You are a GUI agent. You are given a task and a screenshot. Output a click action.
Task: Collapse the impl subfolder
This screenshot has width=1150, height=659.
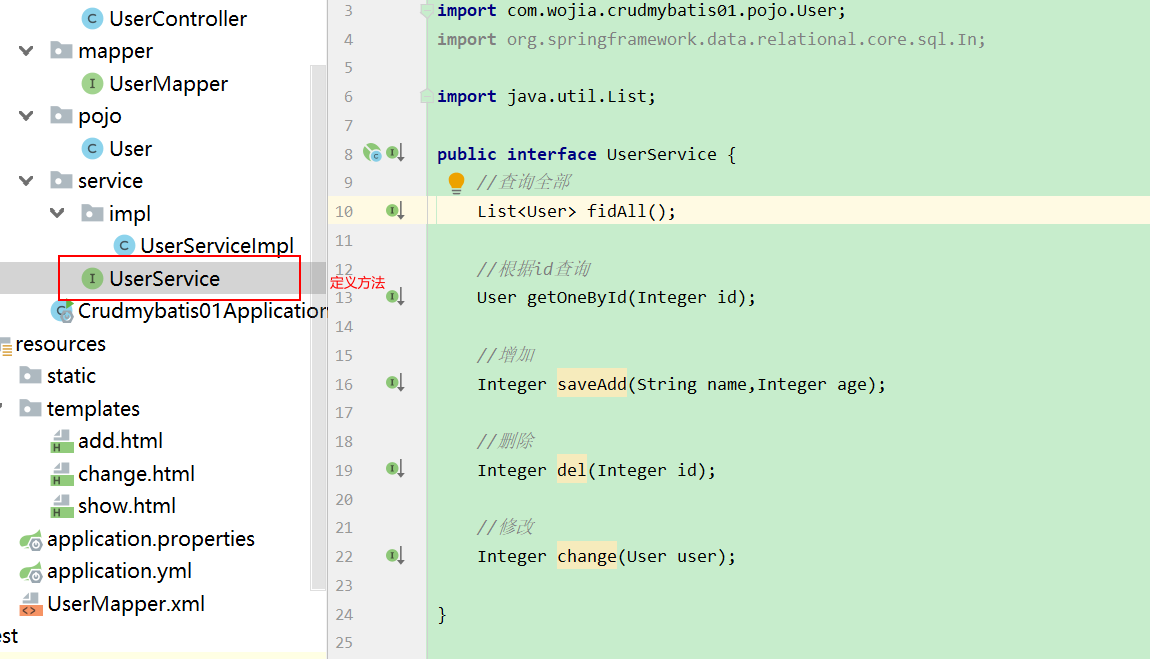[57, 213]
